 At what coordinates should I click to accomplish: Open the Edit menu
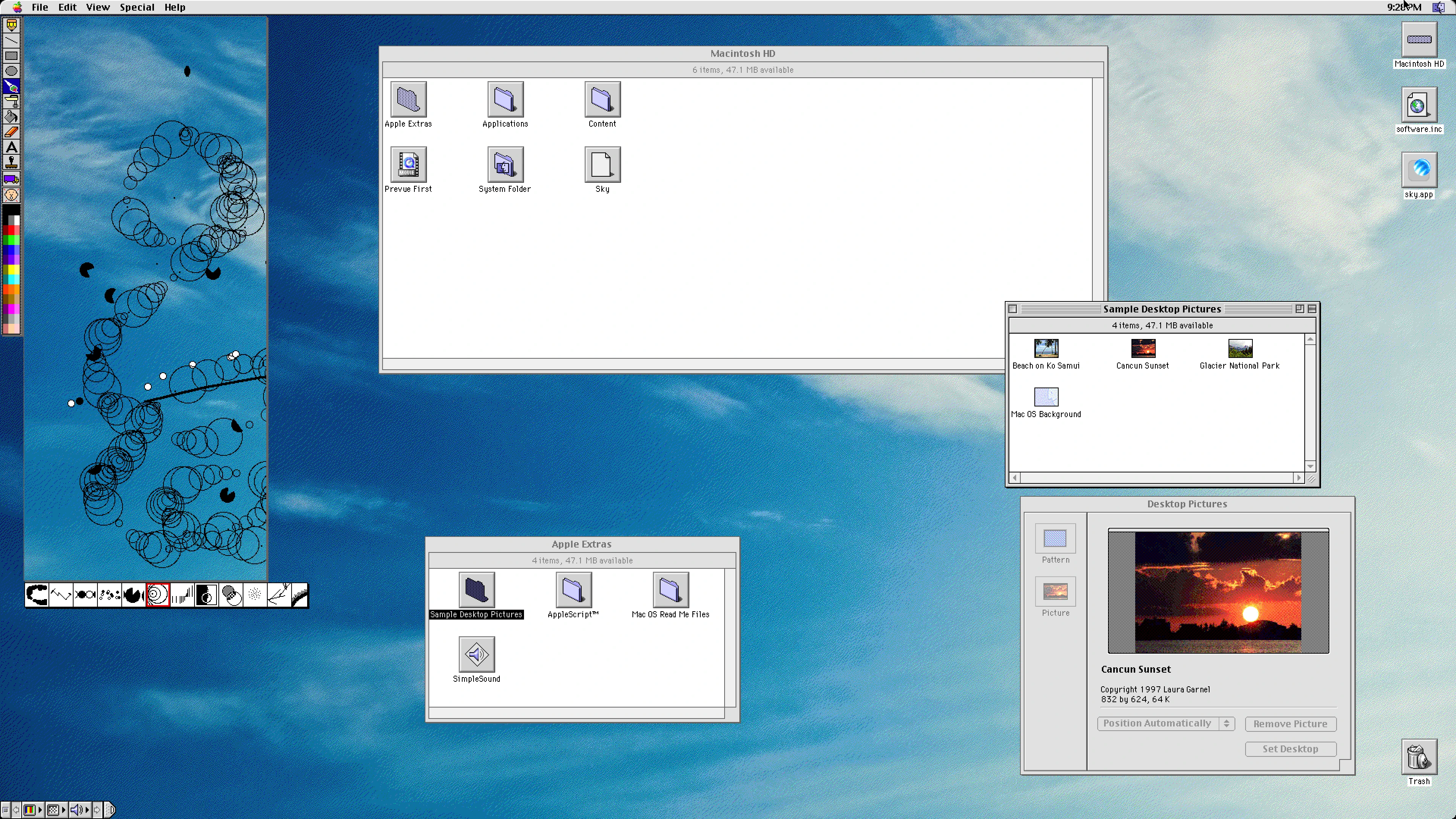pos(67,7)
